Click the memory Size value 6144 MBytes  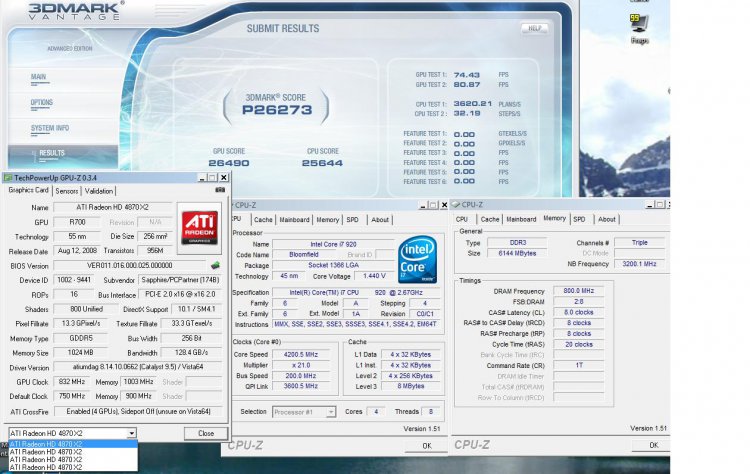pyautogui.click(x=517, y=253)
